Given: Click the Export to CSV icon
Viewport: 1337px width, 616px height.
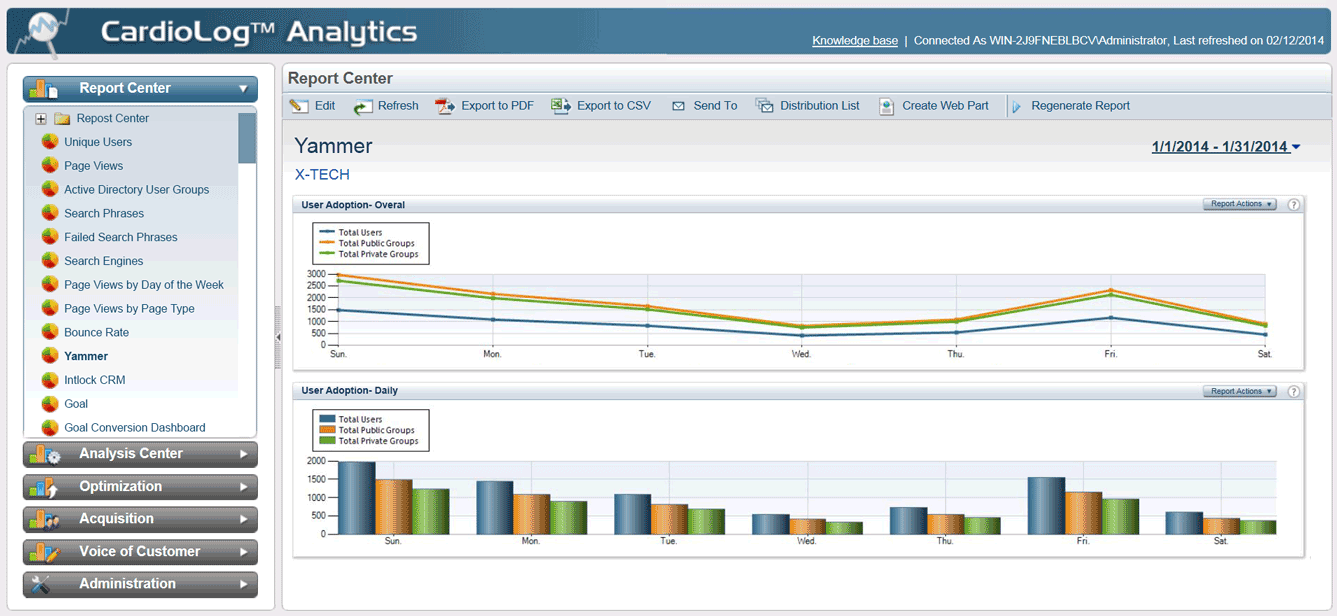Looking at the screenshot, I should pyautogui.click(x=561, y=106).
